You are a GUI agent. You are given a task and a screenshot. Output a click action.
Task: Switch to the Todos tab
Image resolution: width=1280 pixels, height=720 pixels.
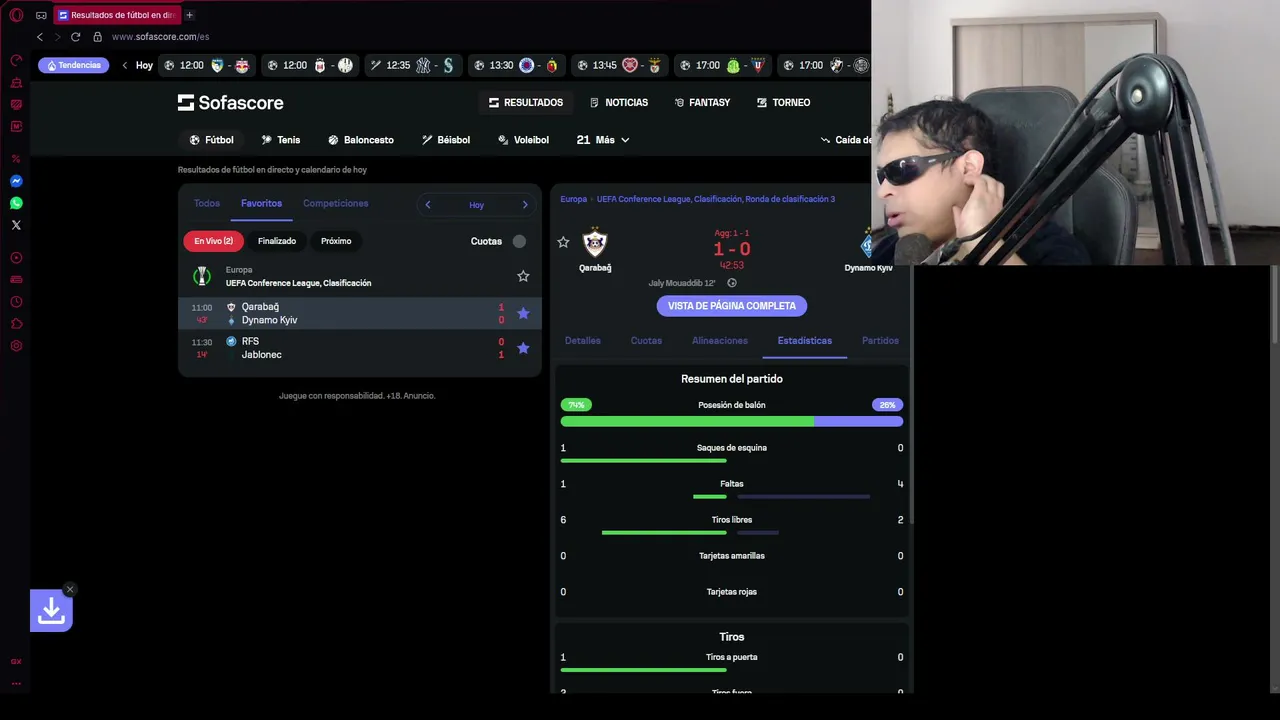tap(207, 203)
